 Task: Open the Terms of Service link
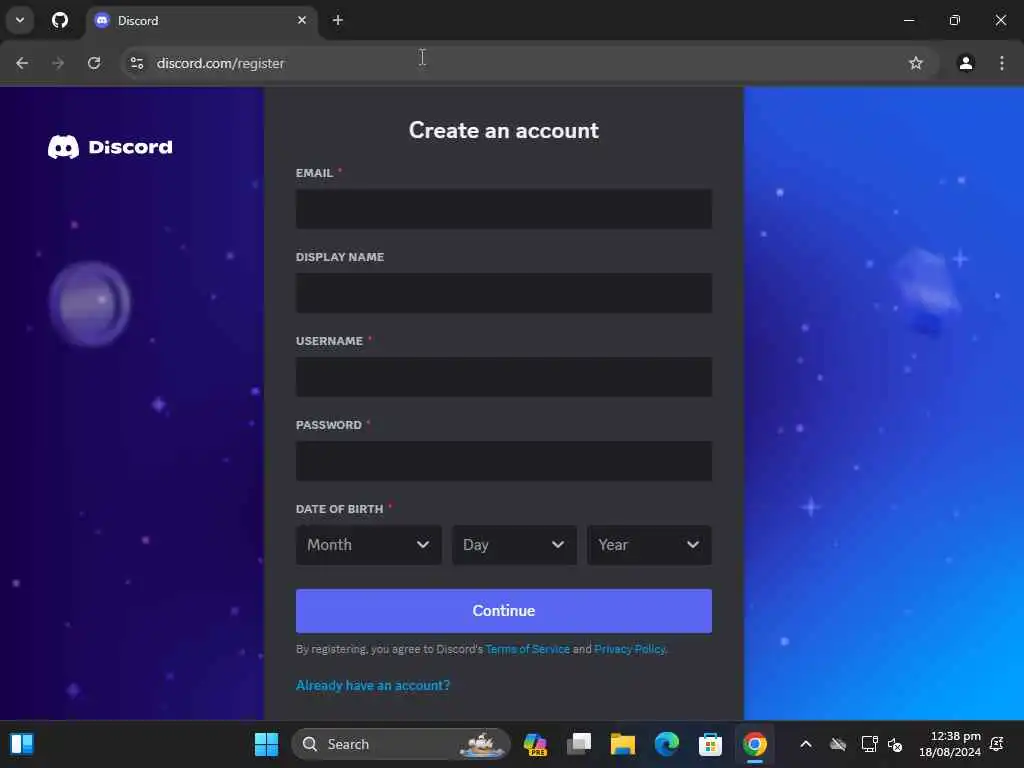pyautogui.click(x=528, y=649)
